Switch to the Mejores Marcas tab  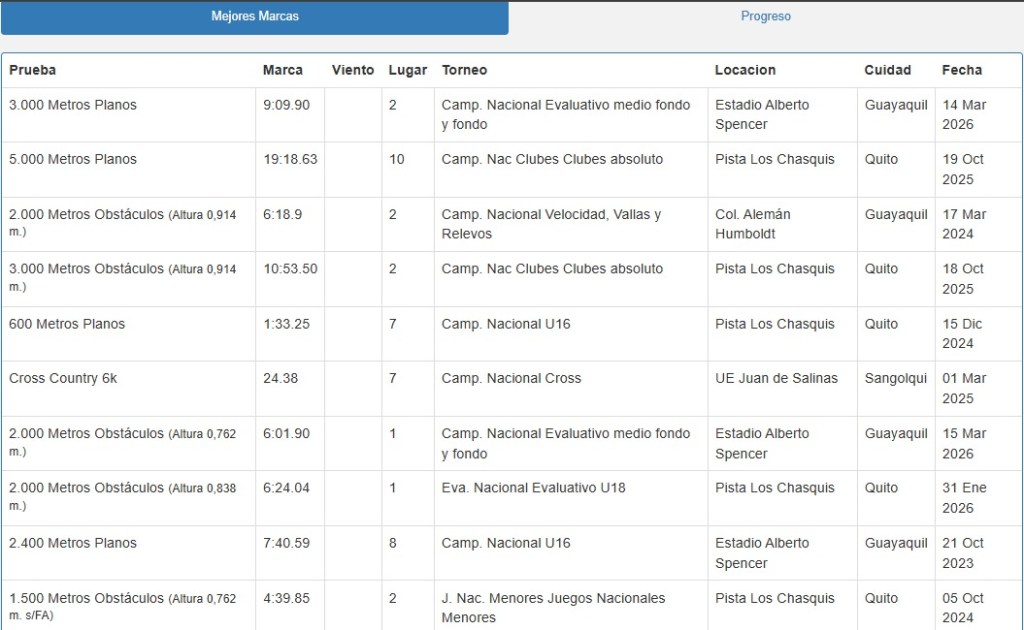[254, 17]
